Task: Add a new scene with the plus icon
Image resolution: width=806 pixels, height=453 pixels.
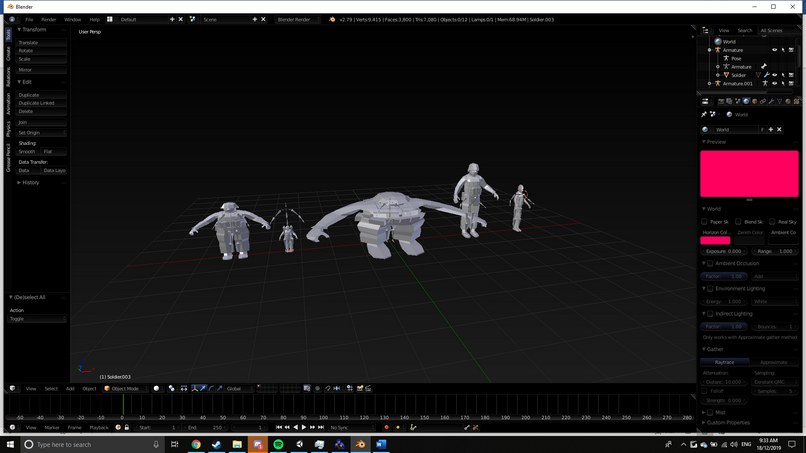Action: tap(255, 19)
